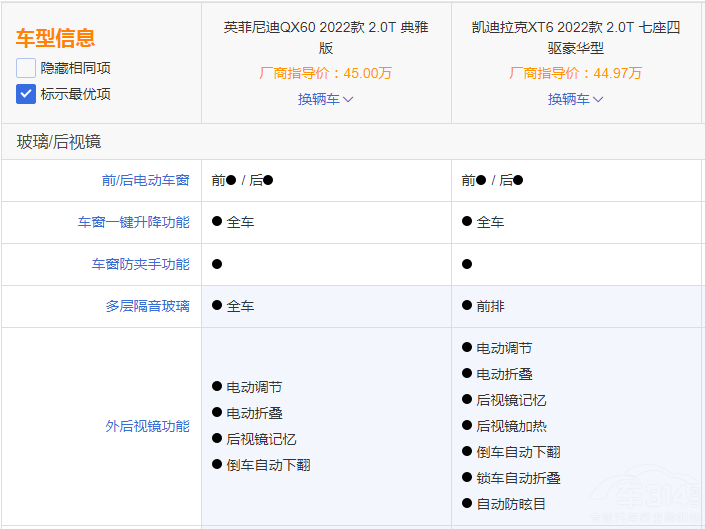Open the 车窗一键升降功能 parameter link

click(x=134, y=222)
